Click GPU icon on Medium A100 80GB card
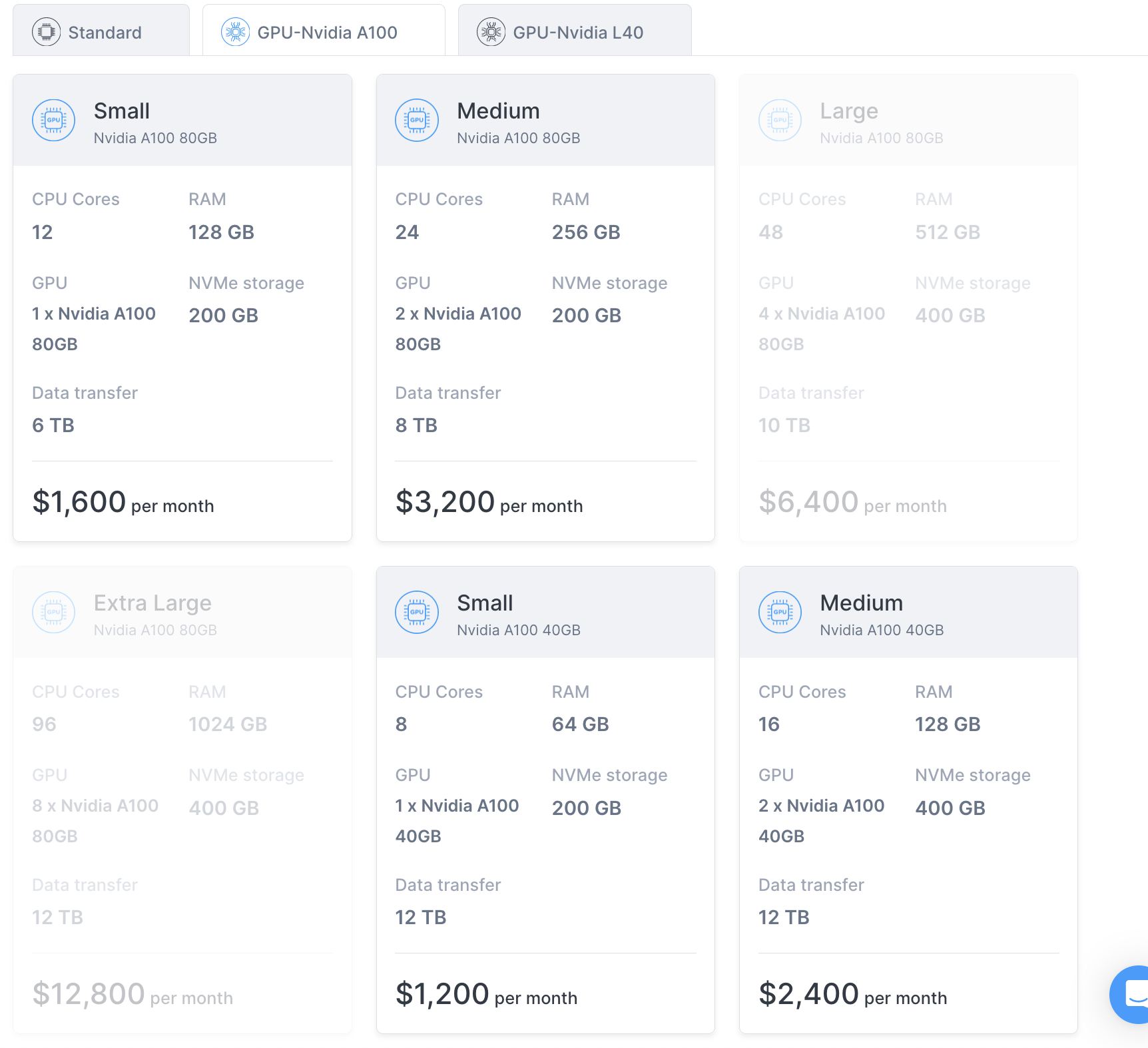The image size is (1148, 1048). click(417, 121)
